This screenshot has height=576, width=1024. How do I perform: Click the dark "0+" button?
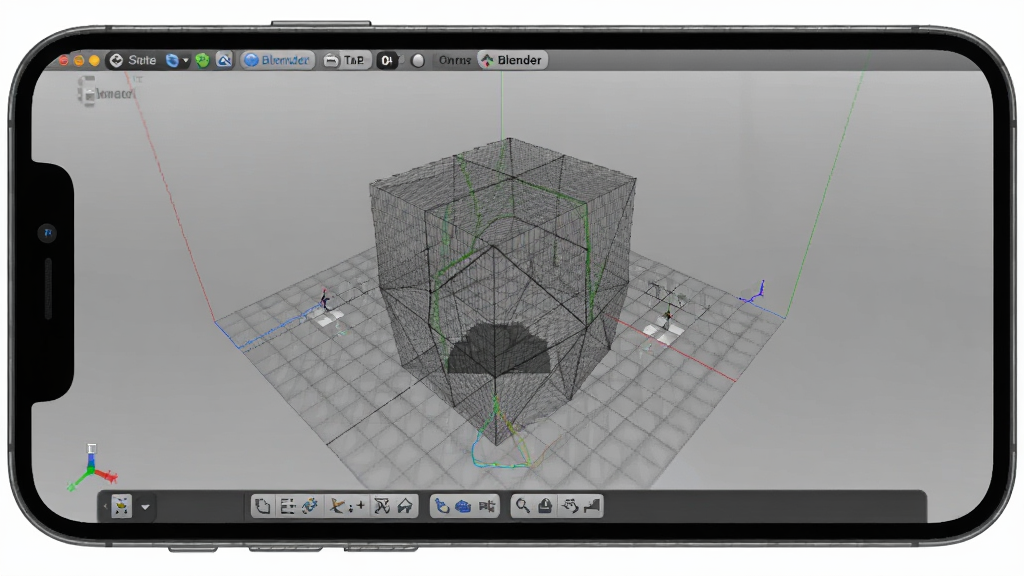pos(387,61)
